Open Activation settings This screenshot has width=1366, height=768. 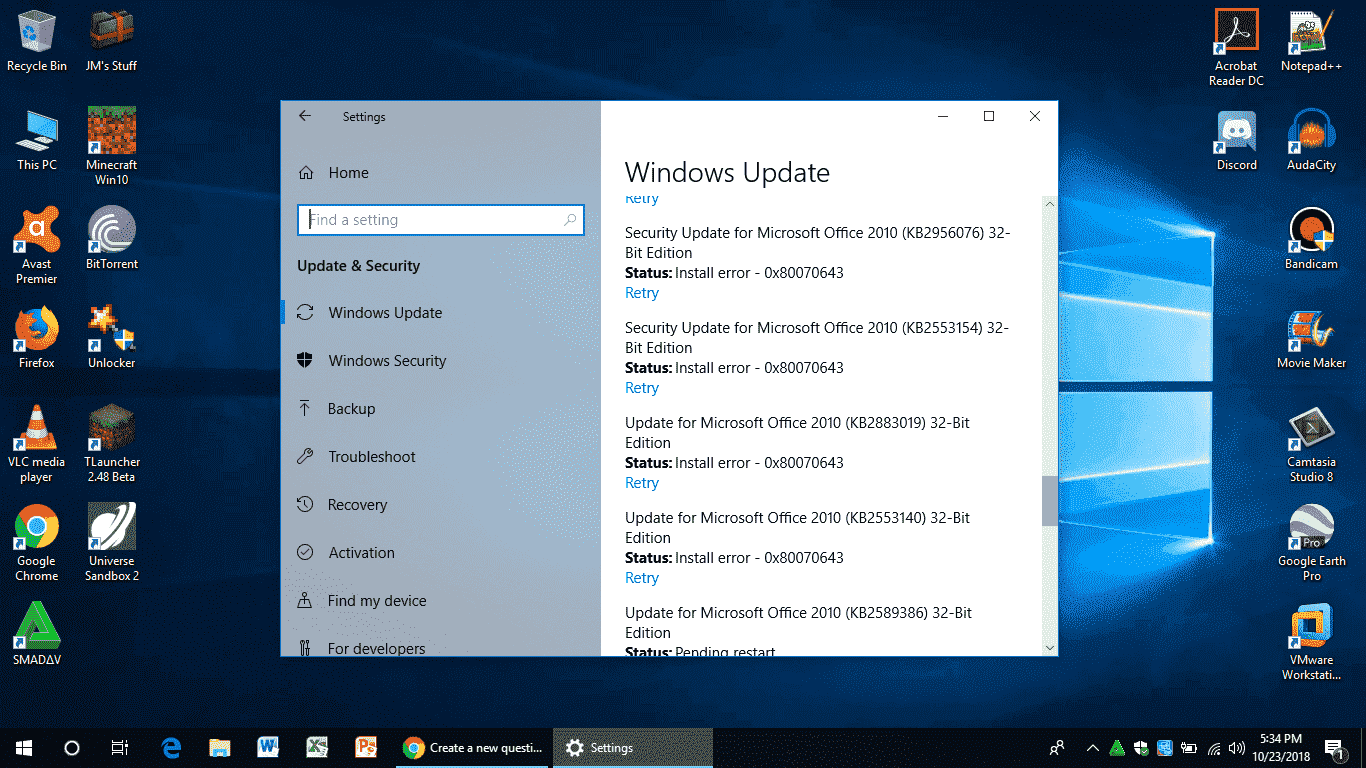pos(440,553)
